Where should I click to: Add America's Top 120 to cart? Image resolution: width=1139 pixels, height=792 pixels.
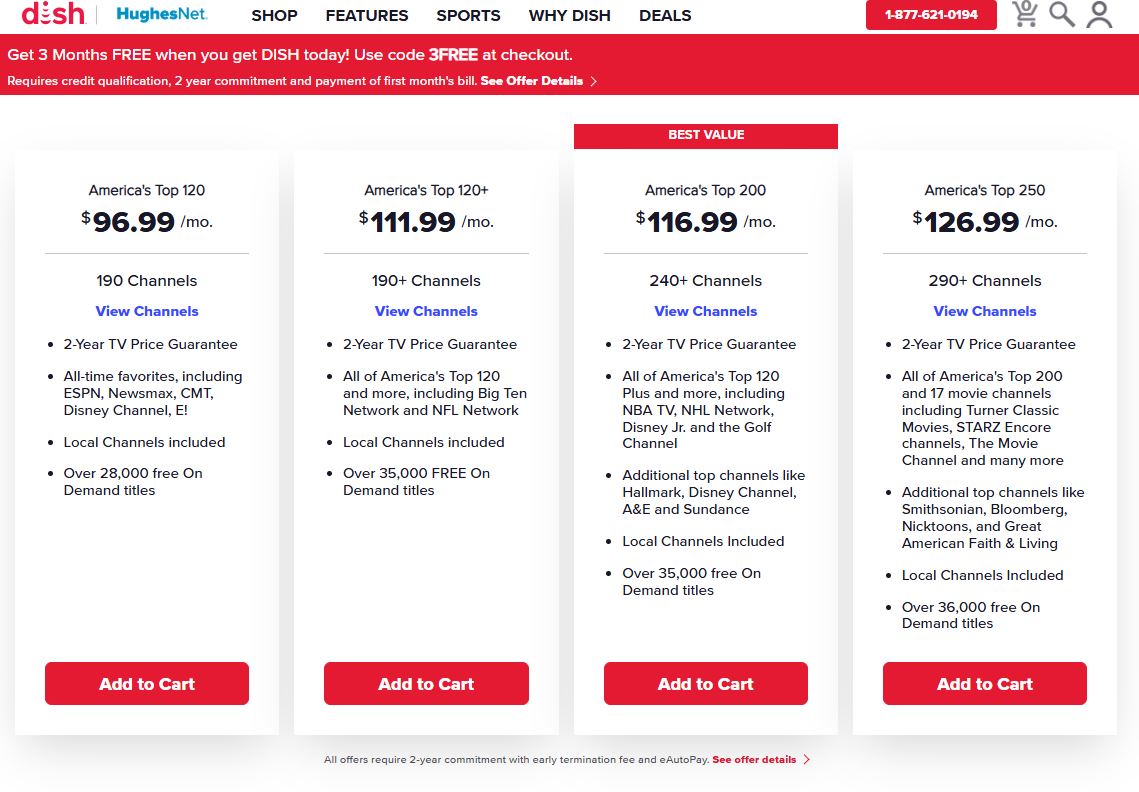pyautogui.click(x=146, y=684)
